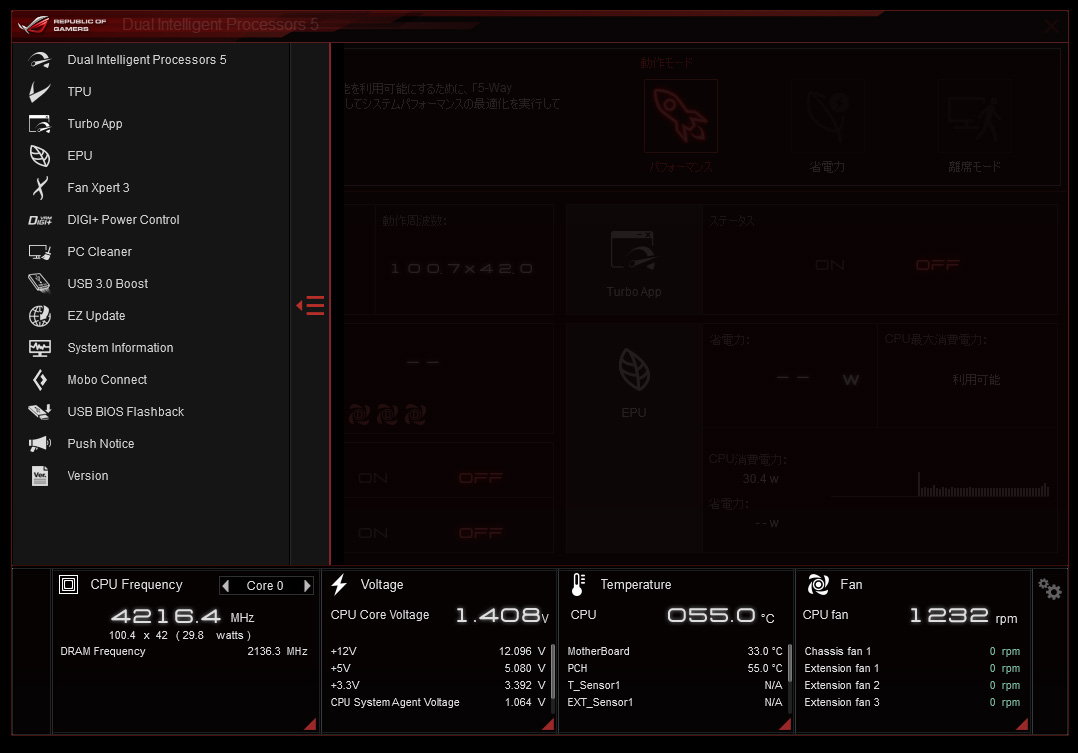Viewport: 1078px width, 753px height.
Task: Open the Fan Xpert 3 menu entry
Action: tap(98, 188)
